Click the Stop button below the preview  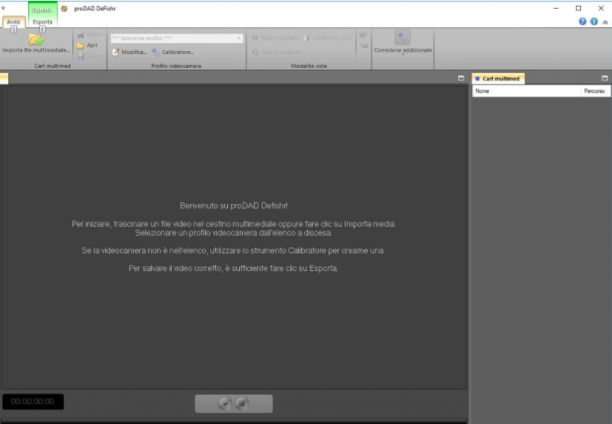(242, 403)
